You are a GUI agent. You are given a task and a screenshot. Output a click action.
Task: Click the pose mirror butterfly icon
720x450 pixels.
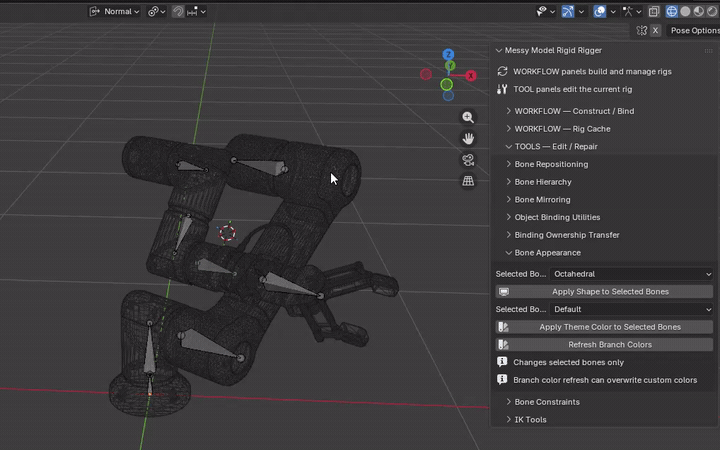click(642, 30)
